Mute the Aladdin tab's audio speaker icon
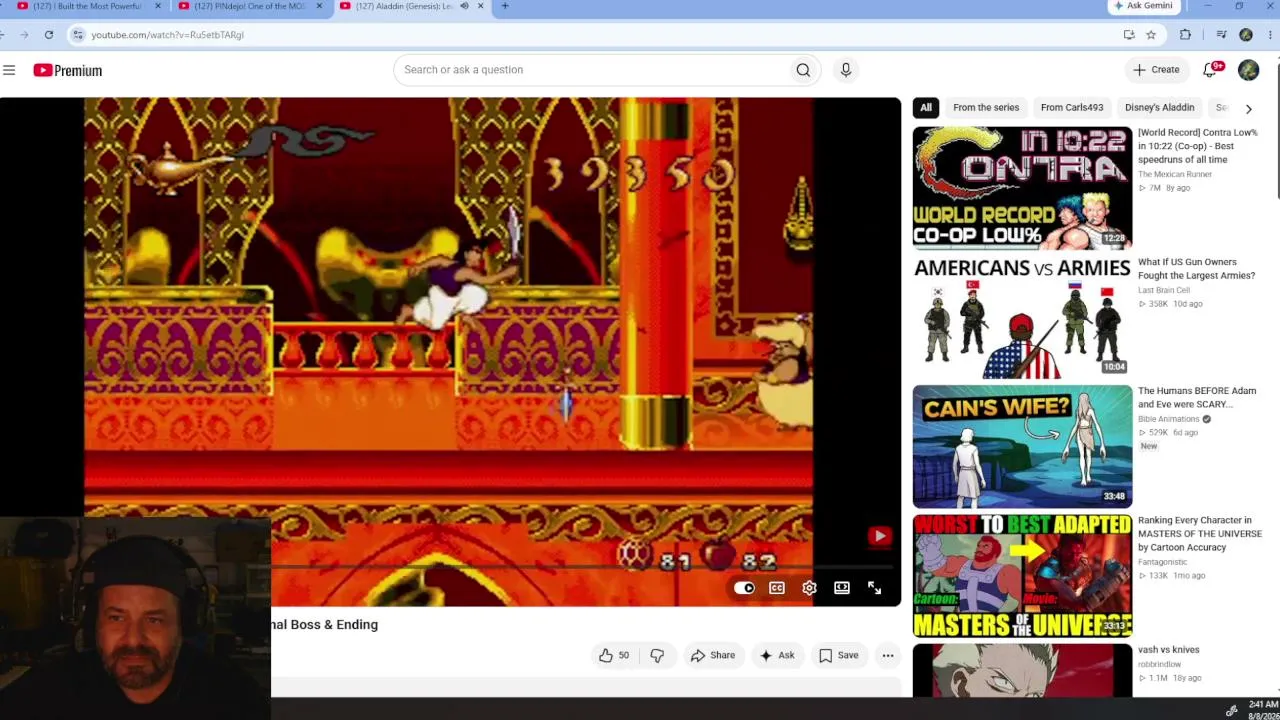 coord(464,6)
